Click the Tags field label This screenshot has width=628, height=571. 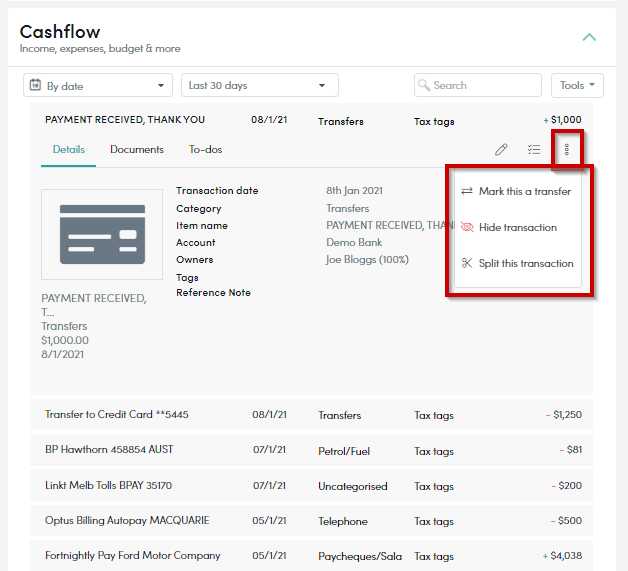coord(187,278)
